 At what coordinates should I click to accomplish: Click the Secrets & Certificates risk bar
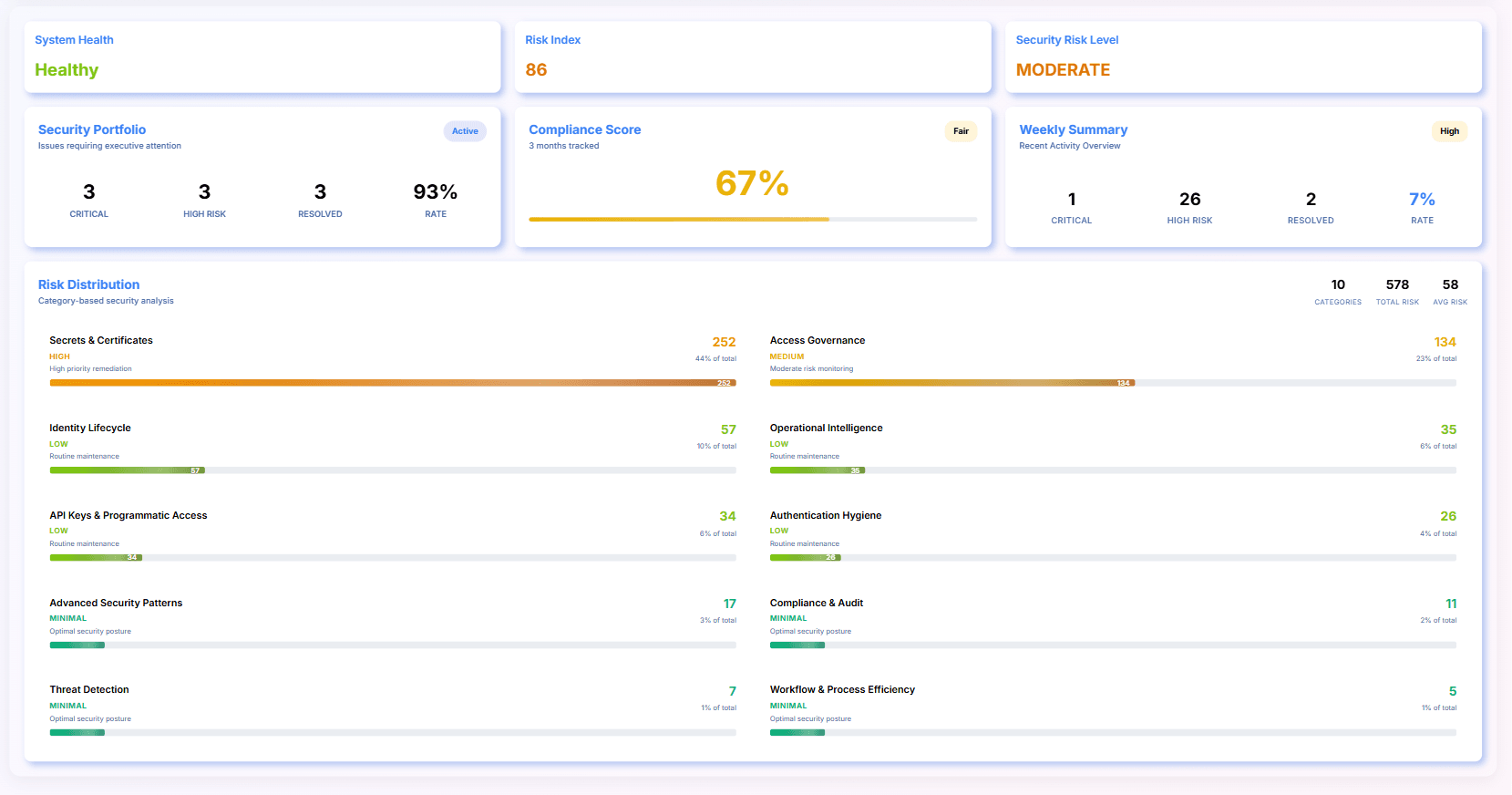point(393,383)
